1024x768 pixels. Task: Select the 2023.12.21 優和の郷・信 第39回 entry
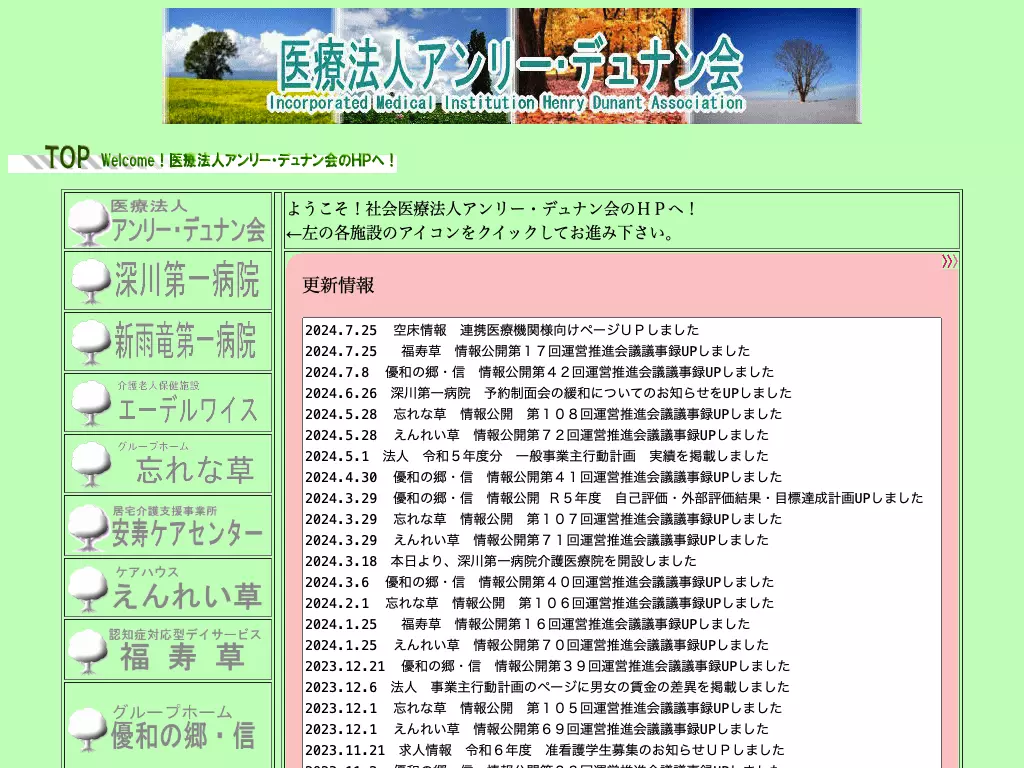point(547,666)
